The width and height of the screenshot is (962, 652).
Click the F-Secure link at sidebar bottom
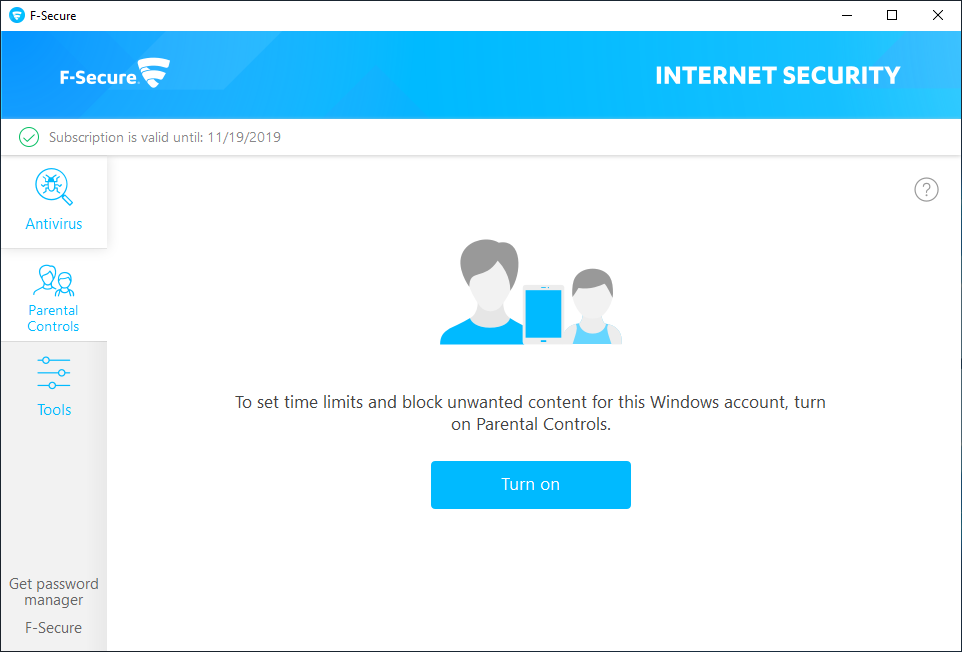pyautogui.click(x=54, y=628)
